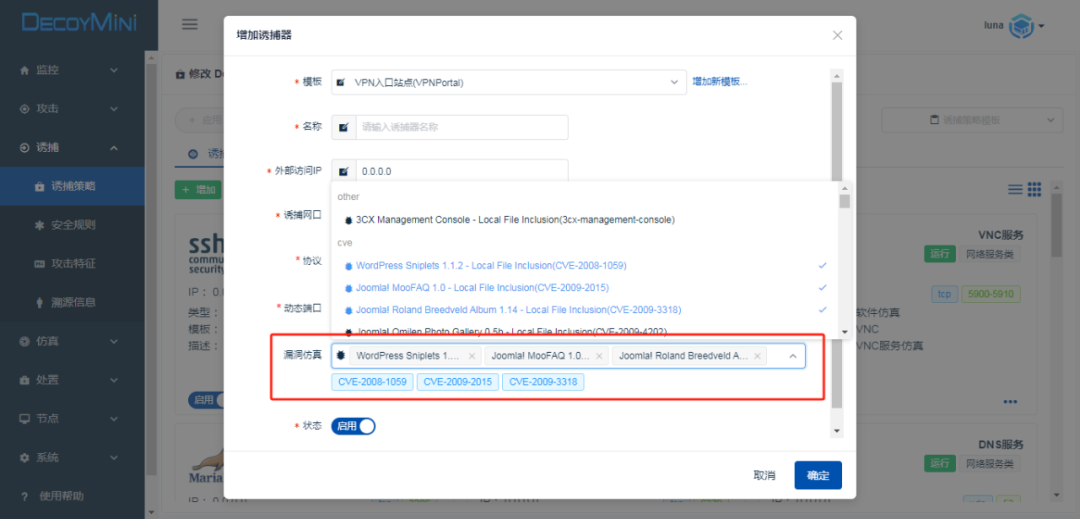Screen dimensions: 1080x519
Task: Click the 节点 monitor icon in the sidebar
Action: pos(25,419)
